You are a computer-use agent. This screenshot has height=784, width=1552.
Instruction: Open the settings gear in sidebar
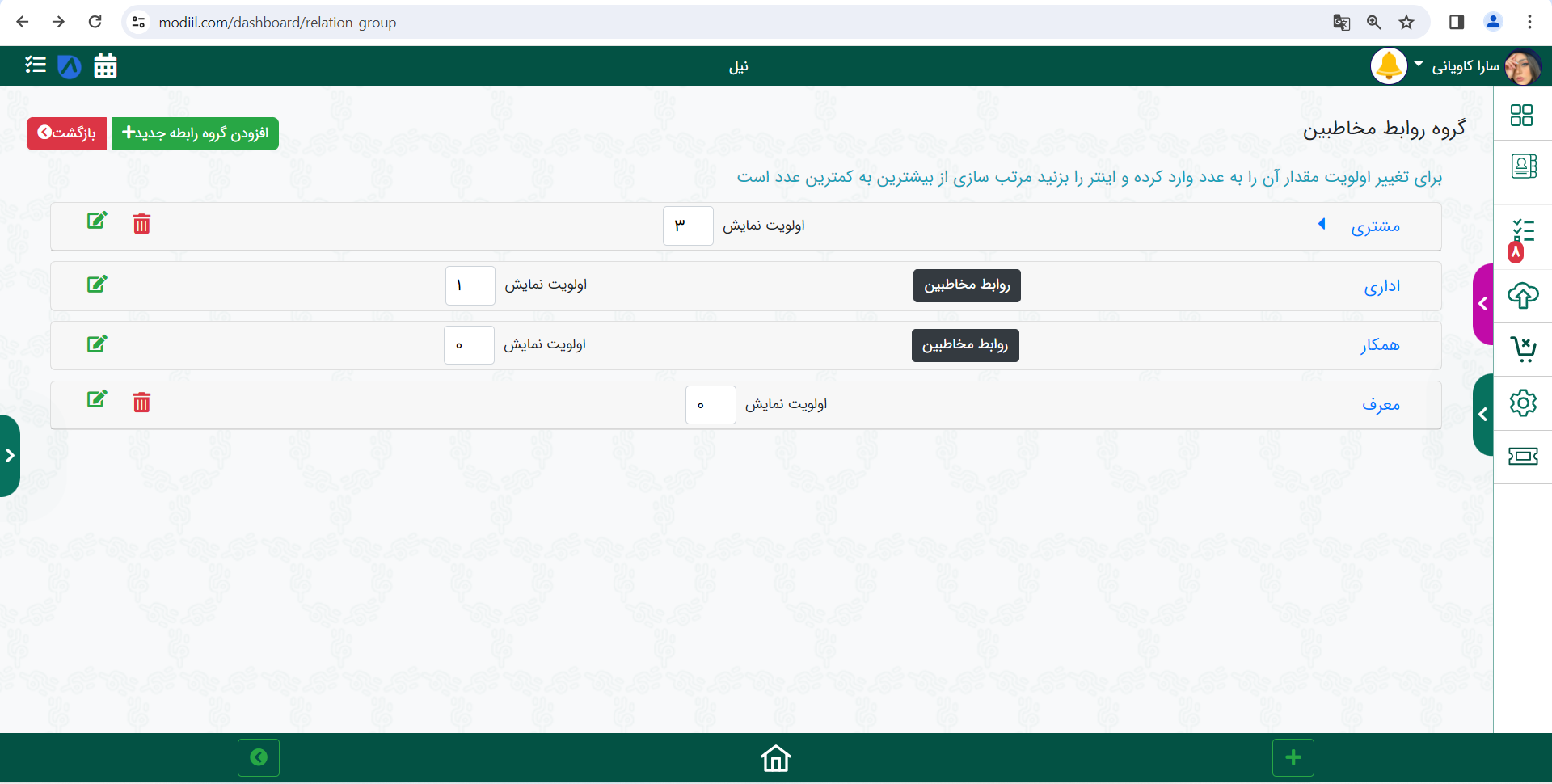click(x=1523, y=403)
